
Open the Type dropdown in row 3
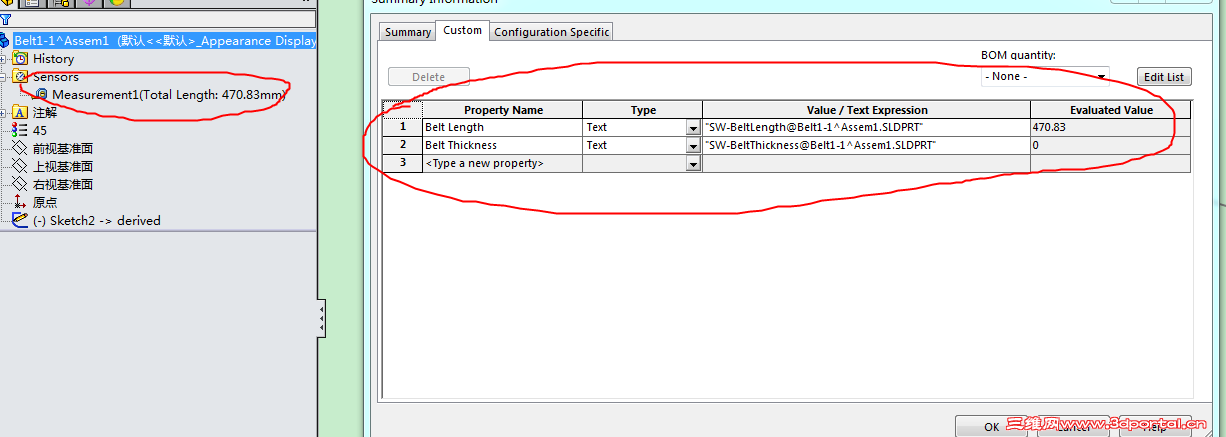click(693, 164)
